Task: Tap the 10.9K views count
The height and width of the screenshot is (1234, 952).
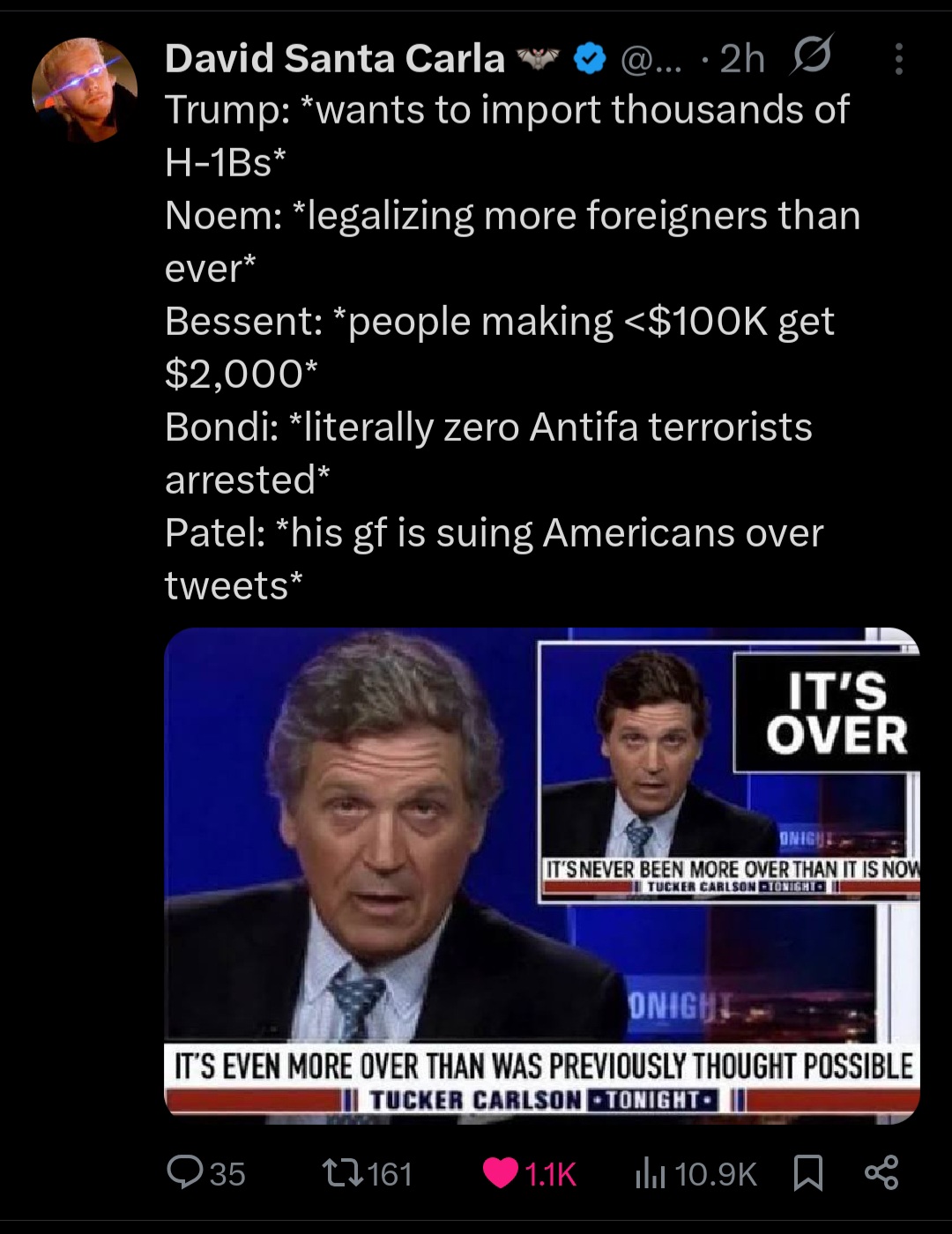Action: tap(717, 1174)
